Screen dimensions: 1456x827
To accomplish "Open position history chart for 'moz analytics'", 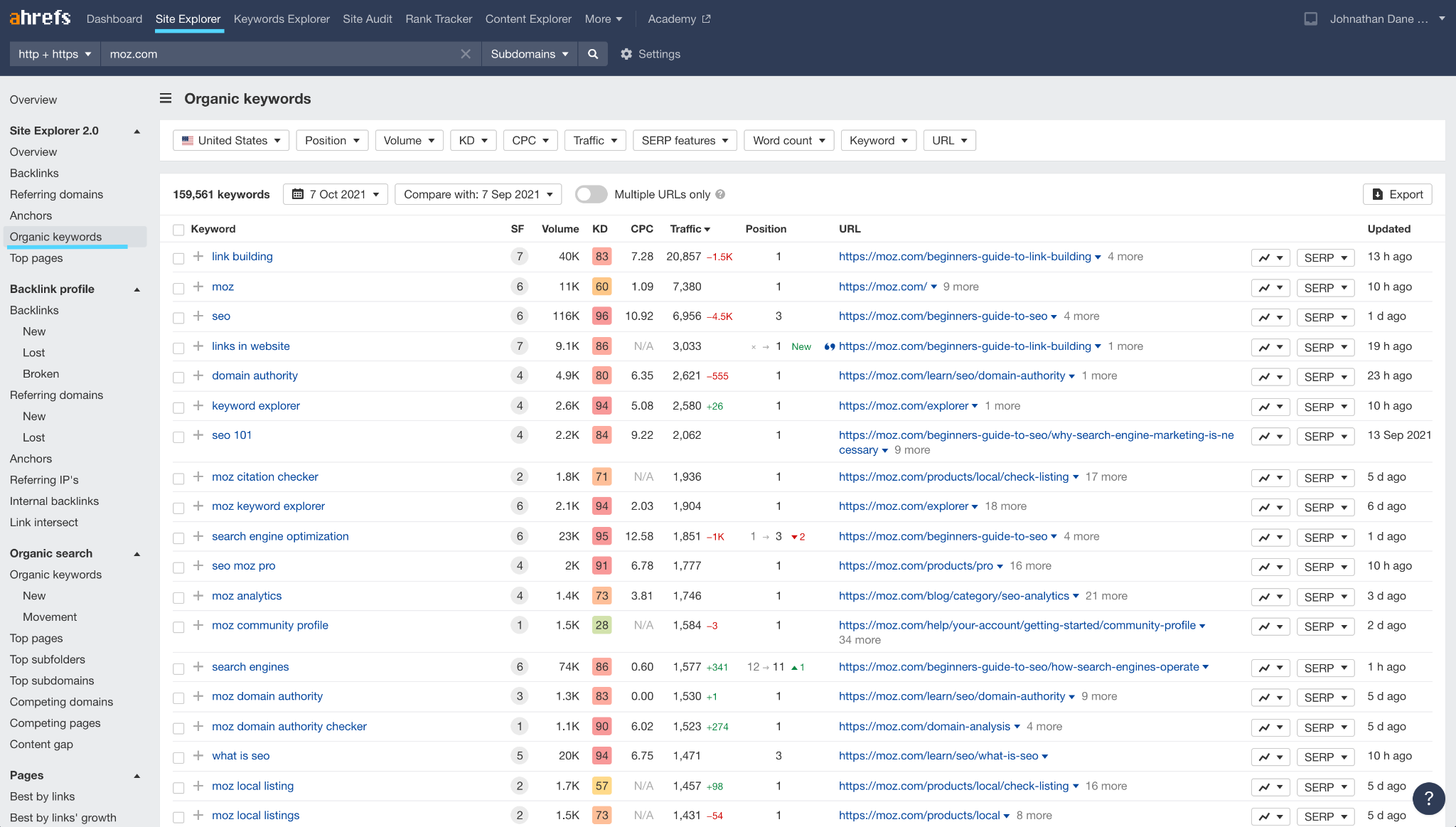I will pos(1270,597).
